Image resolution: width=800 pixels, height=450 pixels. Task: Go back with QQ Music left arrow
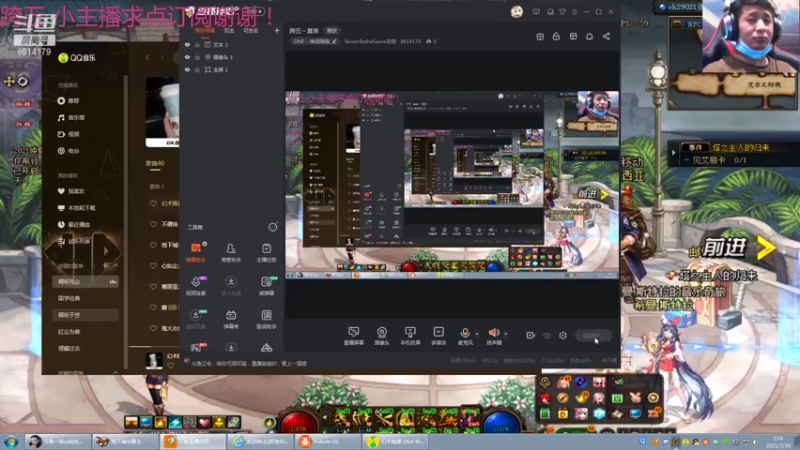(147, 58)
